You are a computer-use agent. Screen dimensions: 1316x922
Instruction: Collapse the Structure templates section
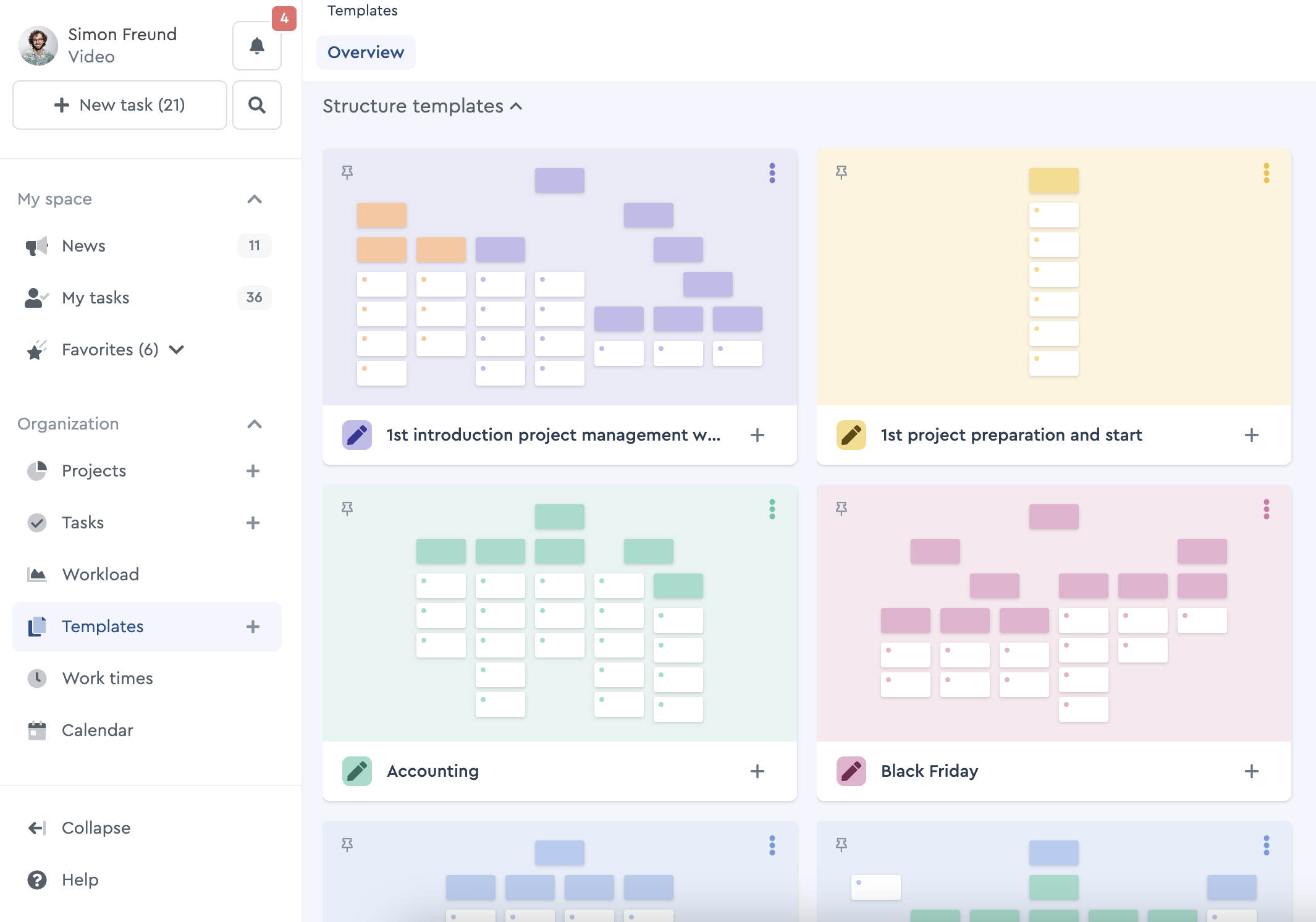click(x=517, y=106)
